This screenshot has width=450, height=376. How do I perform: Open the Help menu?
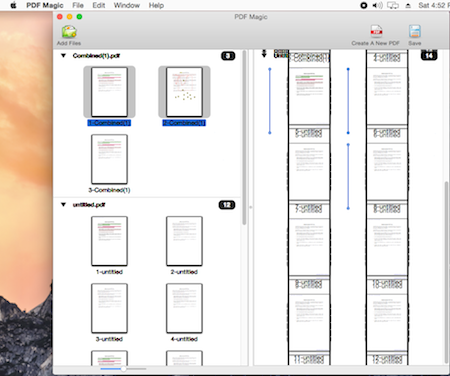pyautogui.click(x=156, y=5)
